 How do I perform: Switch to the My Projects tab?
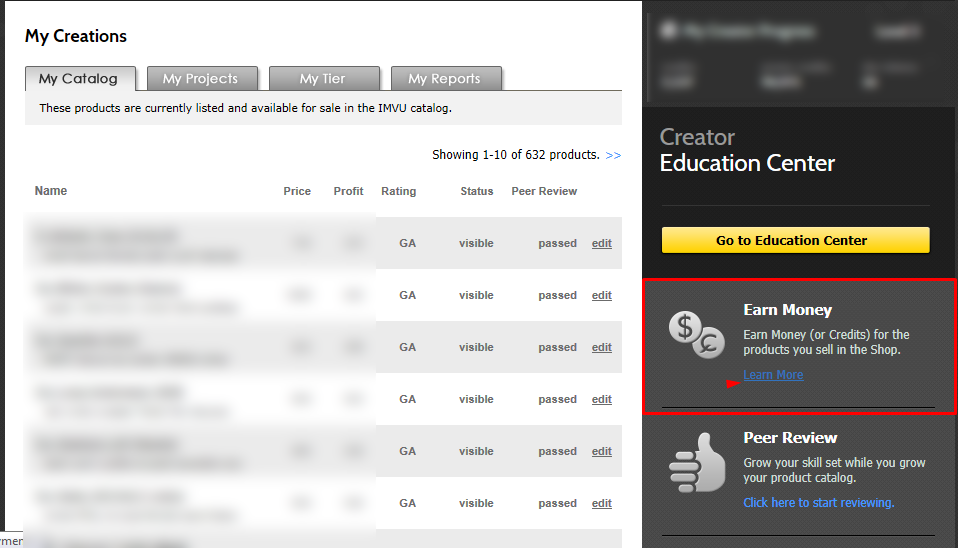click(x=201, y=78)
